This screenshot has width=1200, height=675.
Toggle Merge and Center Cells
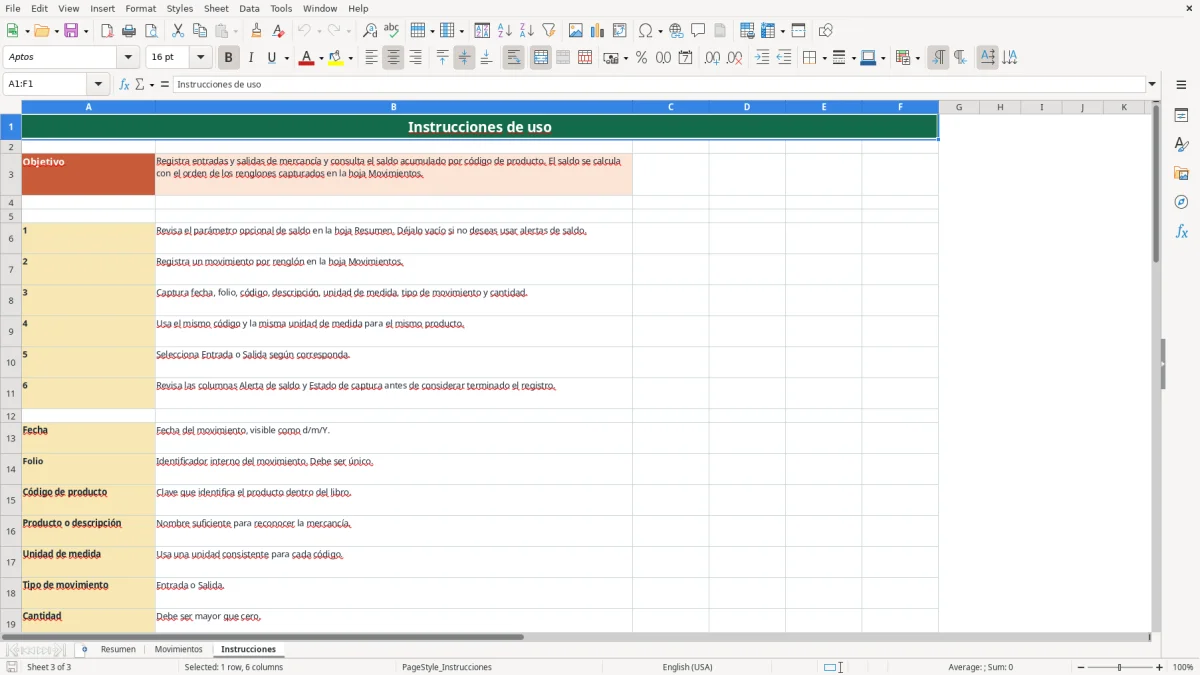tap(541, 58)
